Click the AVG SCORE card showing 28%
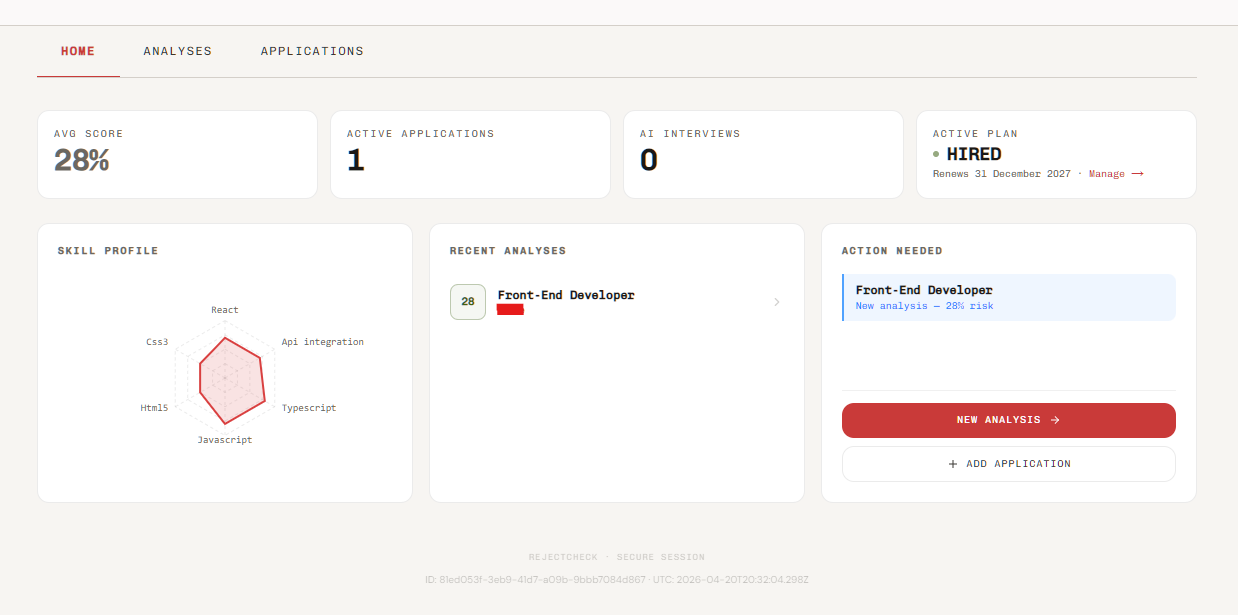 (x=177, y=154)
